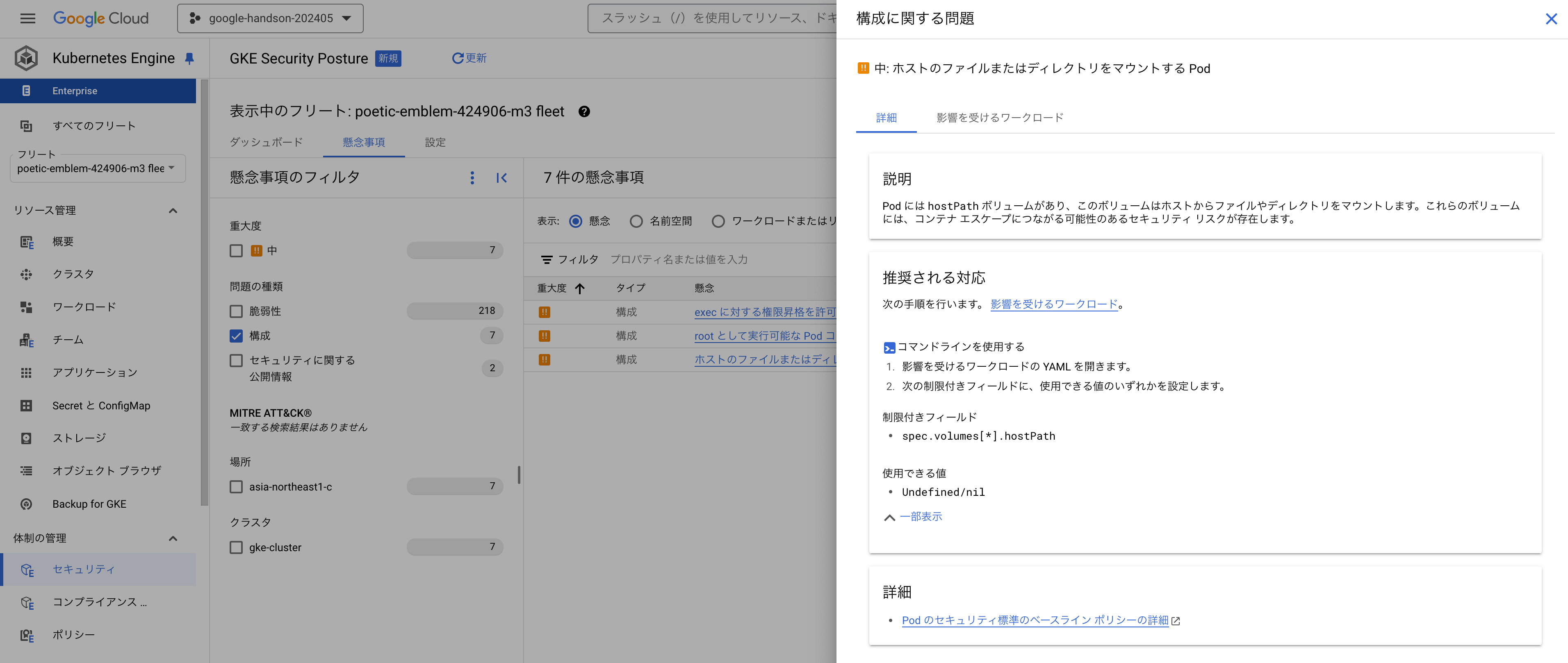Image resolution: width=1568 pixels, height=663 pixels.
Task: Click the コンプライアンス sidebar icon
Action: coord(27,602)
